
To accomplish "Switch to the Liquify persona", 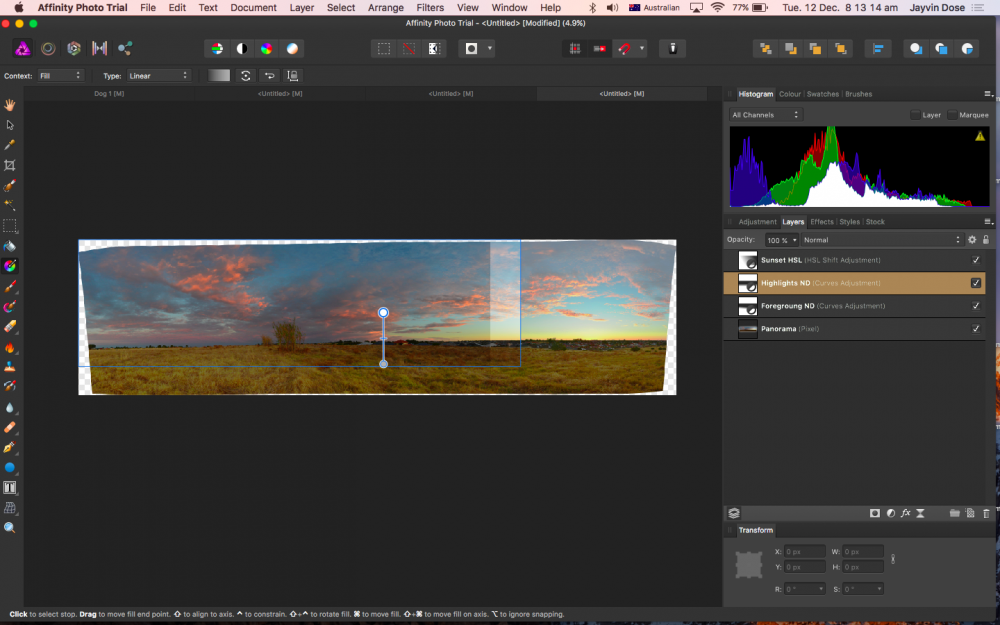I will click(x=48, y=48).
